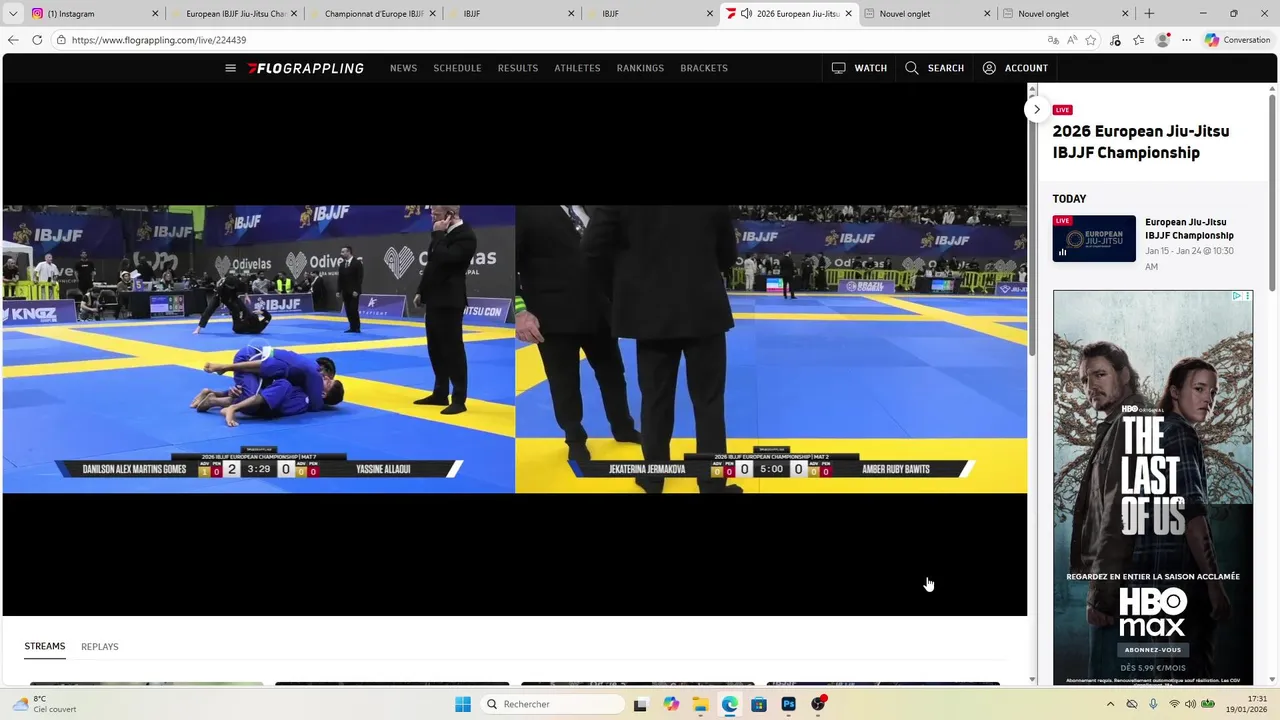
Task: Click the translate page icon
Action: click(x=1053, y=40)
